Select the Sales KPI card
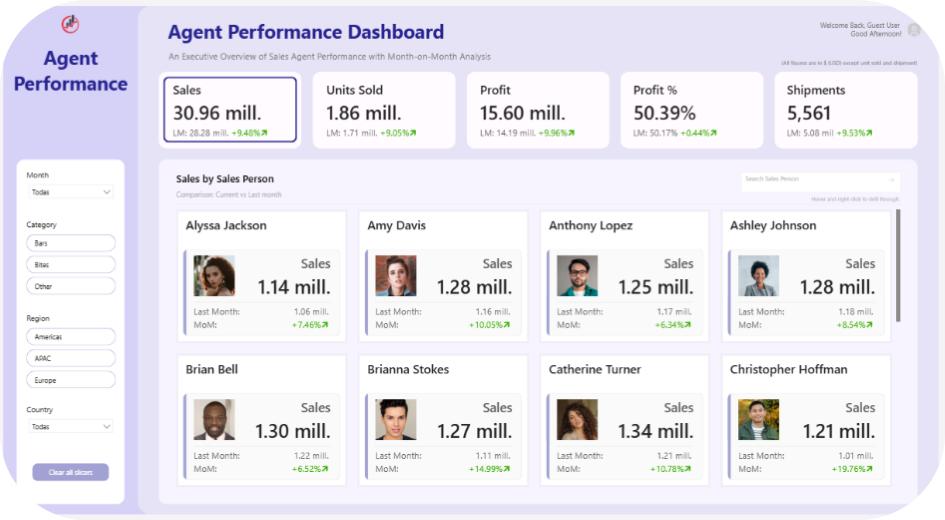 pyautogui.click(x=230, y=110)
